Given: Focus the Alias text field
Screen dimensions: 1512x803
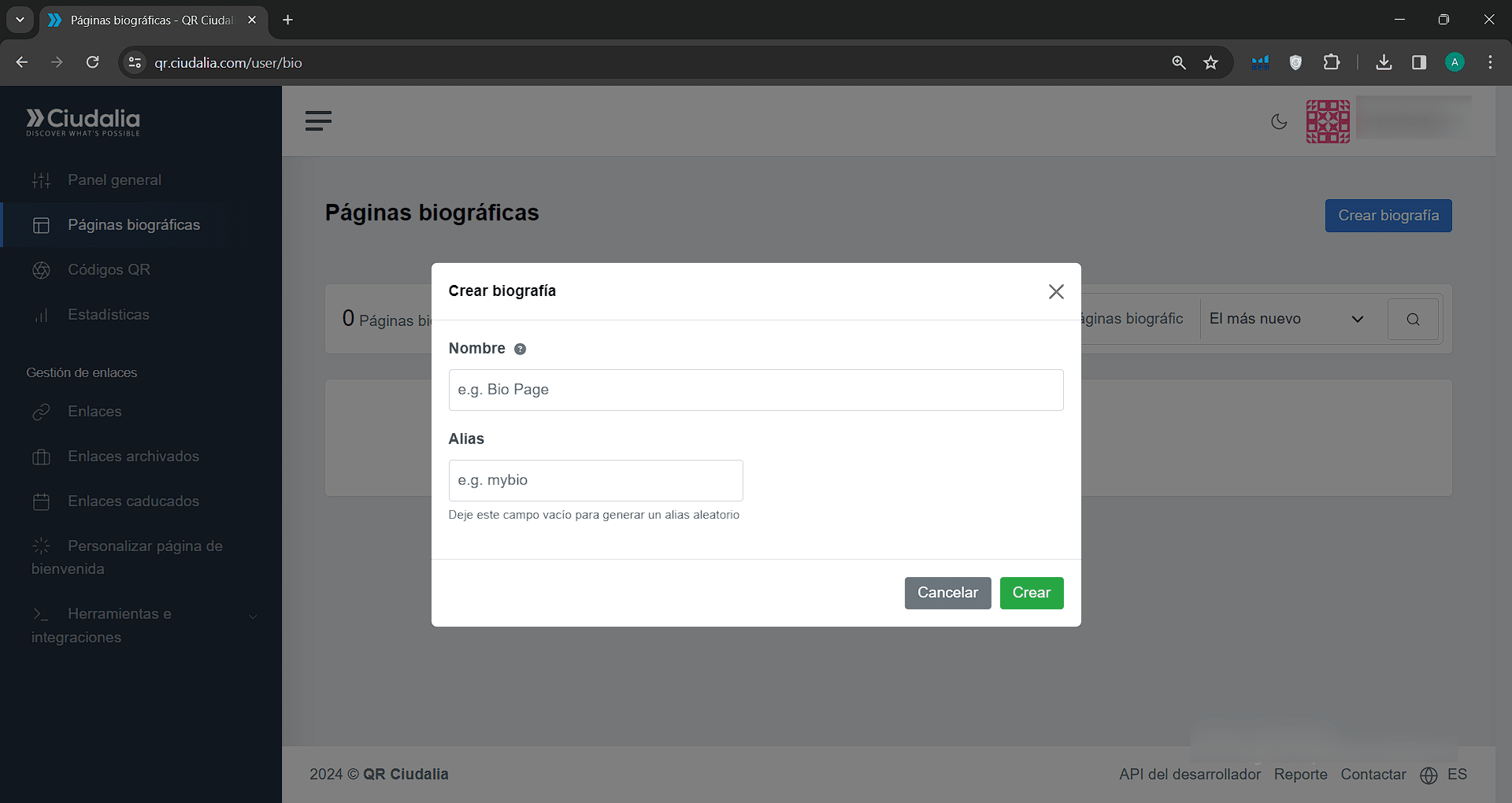Looking at the screenshot, I should pos(595,481).
